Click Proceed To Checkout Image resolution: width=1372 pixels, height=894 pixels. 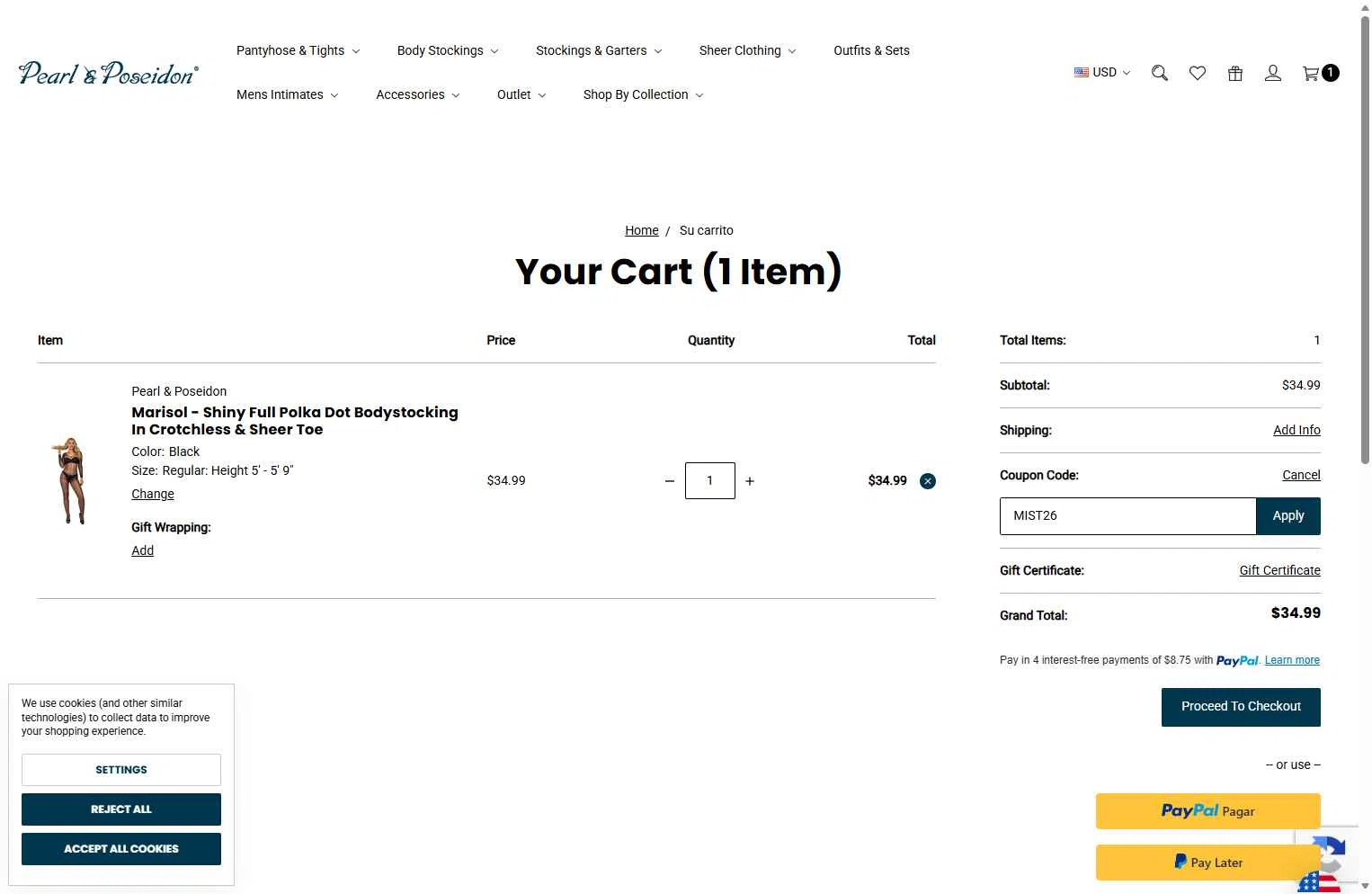coord(1241,707)
